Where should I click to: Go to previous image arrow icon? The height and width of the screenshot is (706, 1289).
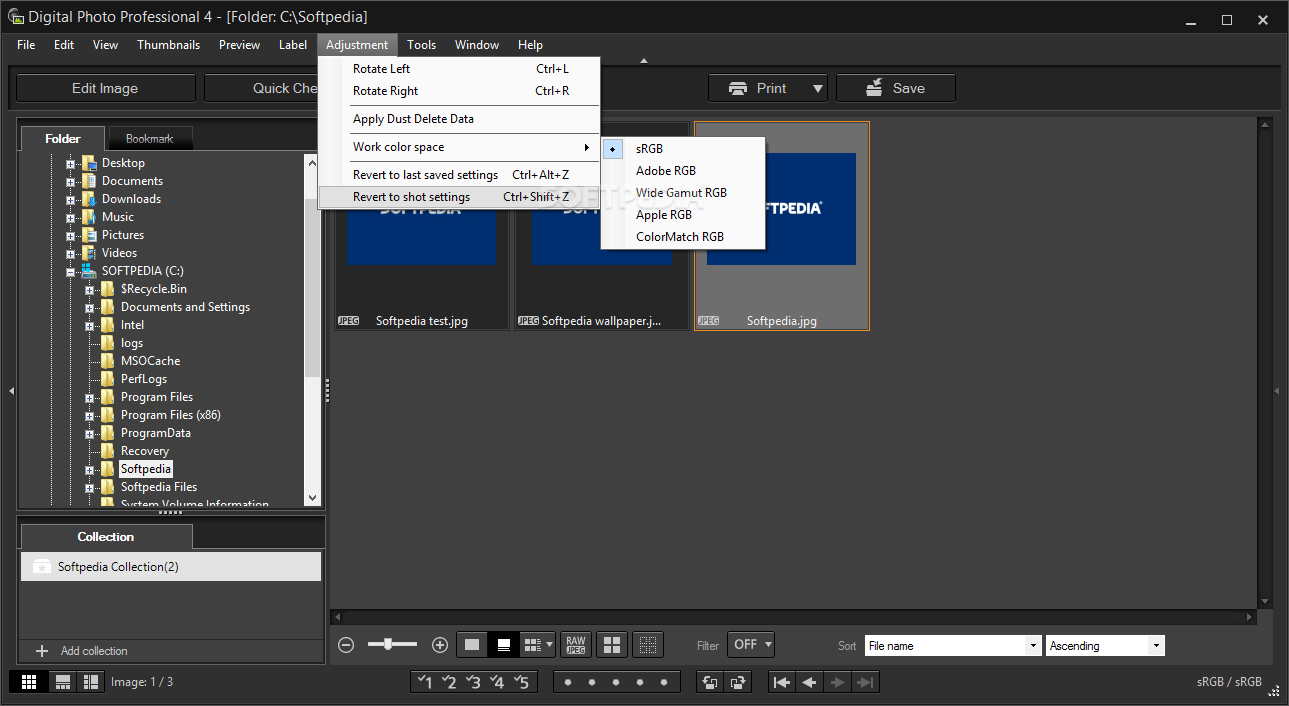[810, 682]
